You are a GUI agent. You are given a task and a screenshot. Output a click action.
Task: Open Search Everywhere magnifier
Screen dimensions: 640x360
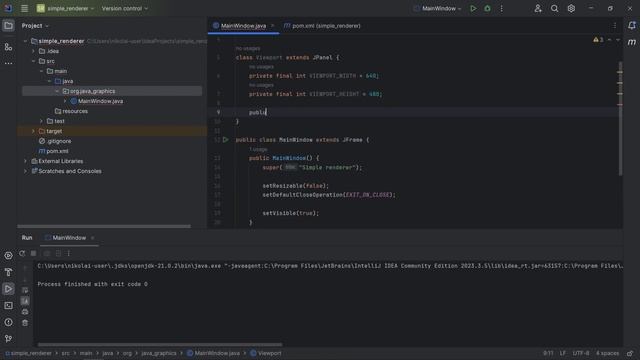point(554,8)
